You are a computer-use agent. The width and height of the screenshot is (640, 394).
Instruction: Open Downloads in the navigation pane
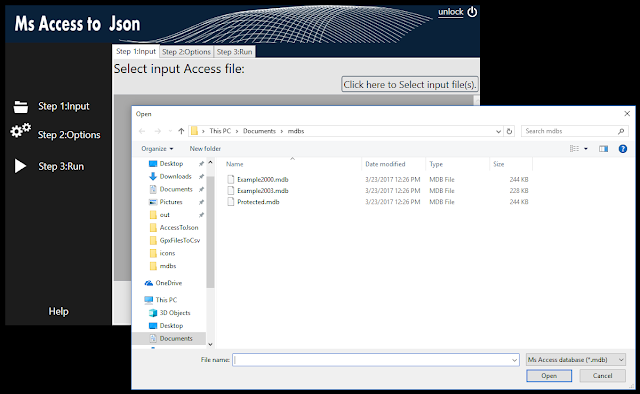176,176
